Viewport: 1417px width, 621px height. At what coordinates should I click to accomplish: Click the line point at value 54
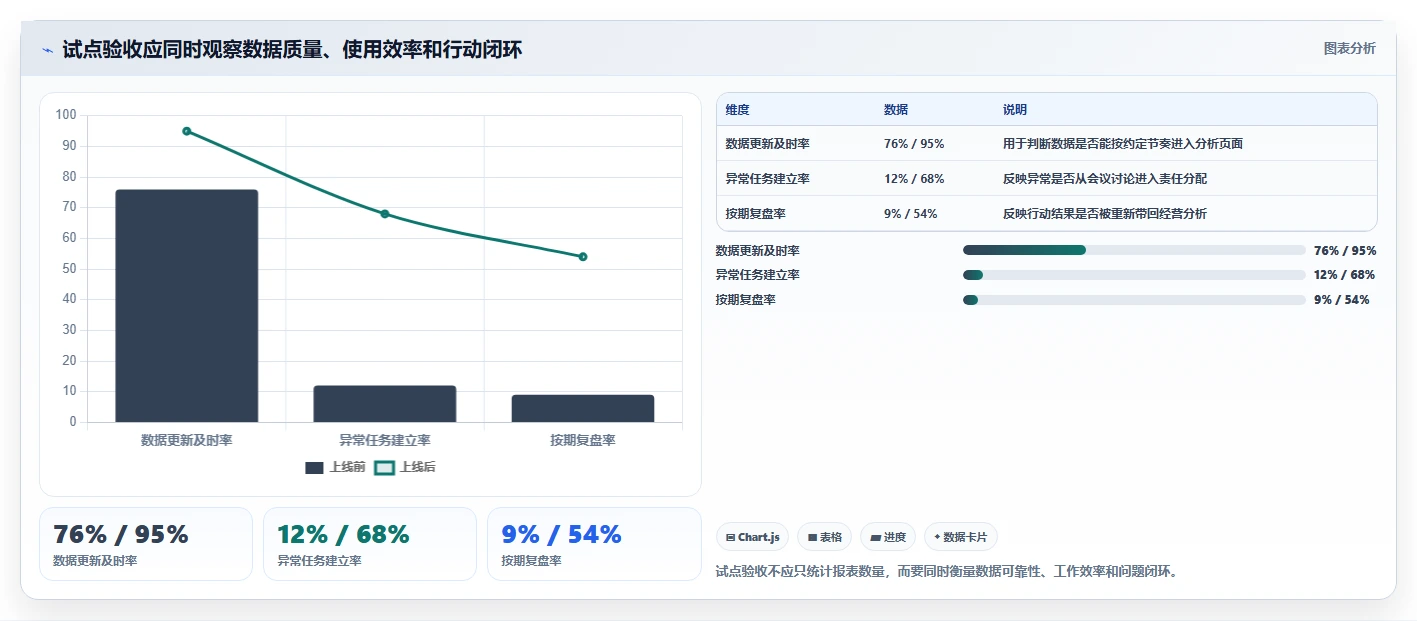583,257
